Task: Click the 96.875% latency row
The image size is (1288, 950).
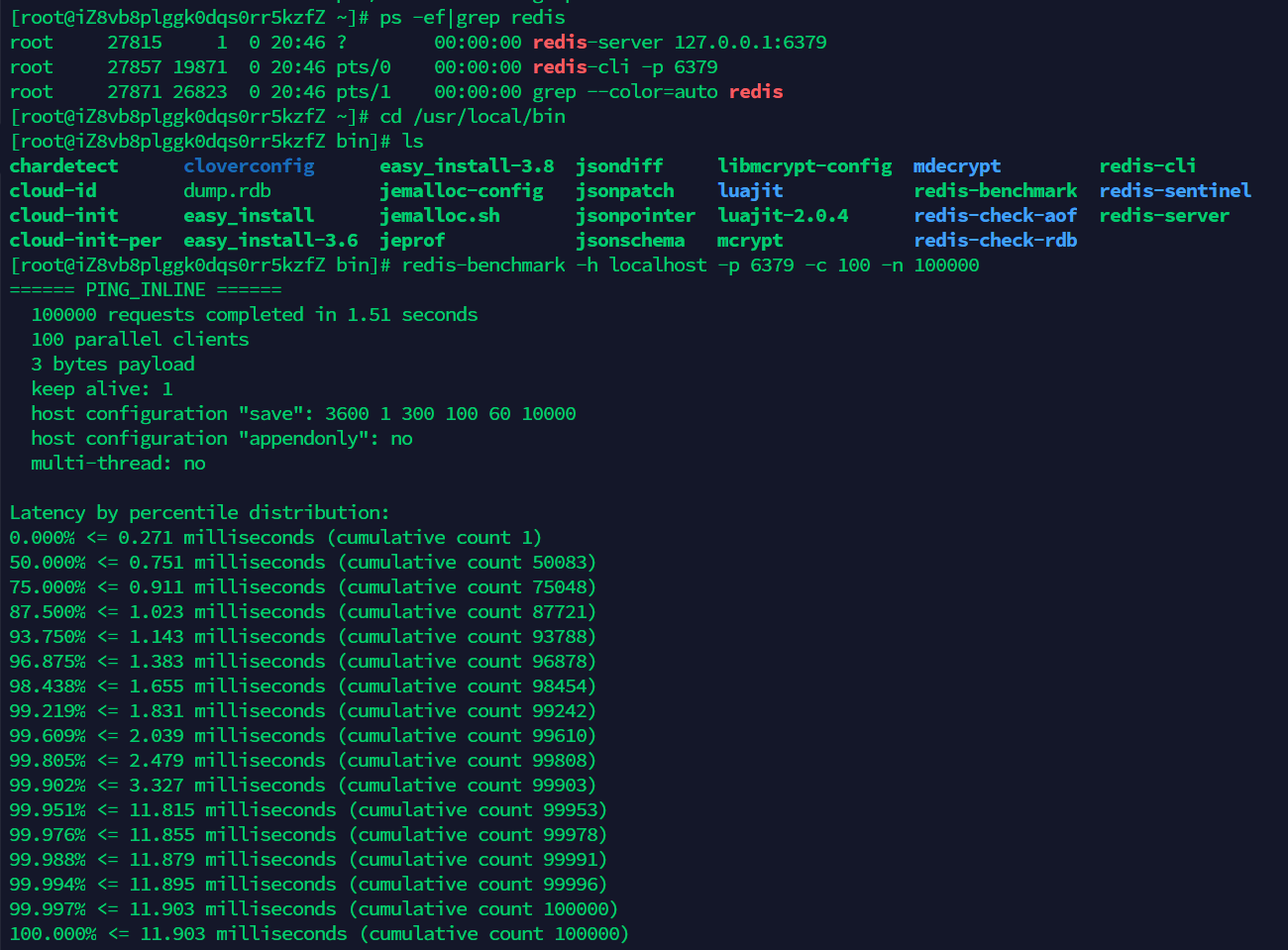Action: coord(303,662)
